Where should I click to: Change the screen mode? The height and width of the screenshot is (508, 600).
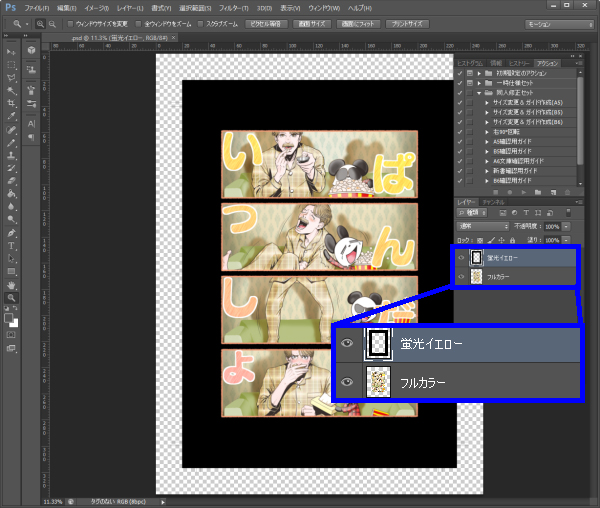(11, 348)
